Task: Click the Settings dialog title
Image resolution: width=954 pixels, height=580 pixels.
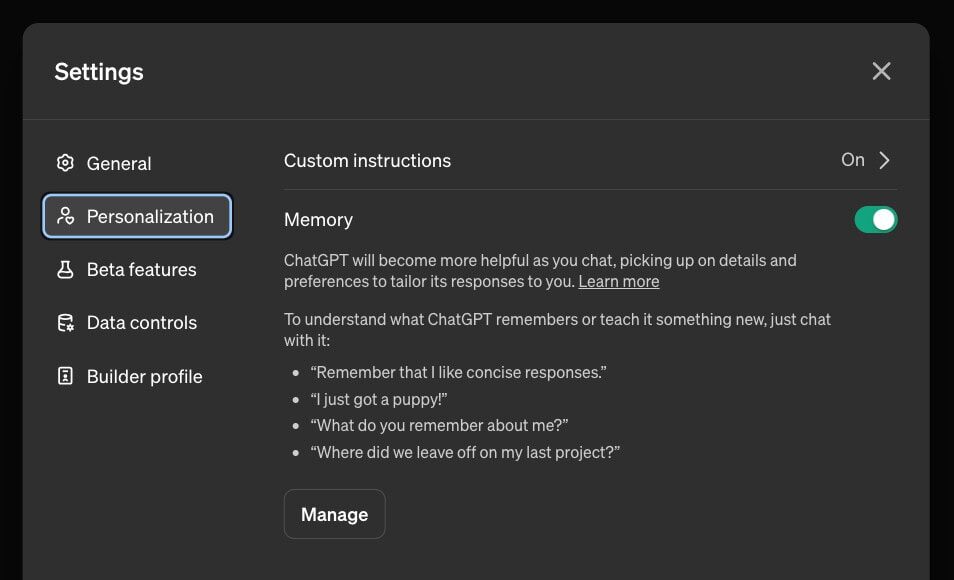Action: coord(99,72)
